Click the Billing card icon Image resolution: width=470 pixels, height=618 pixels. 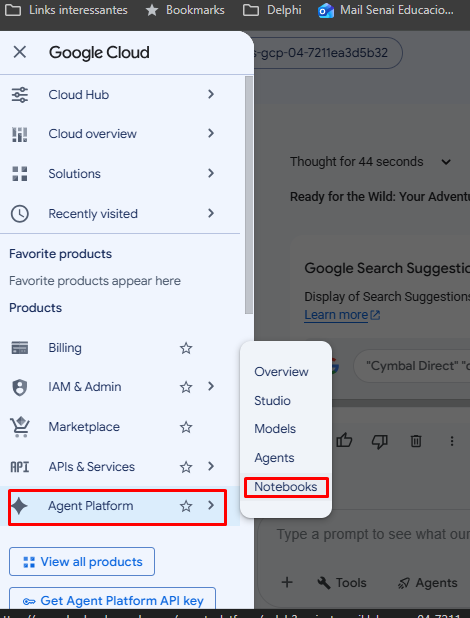pos(20,348)
